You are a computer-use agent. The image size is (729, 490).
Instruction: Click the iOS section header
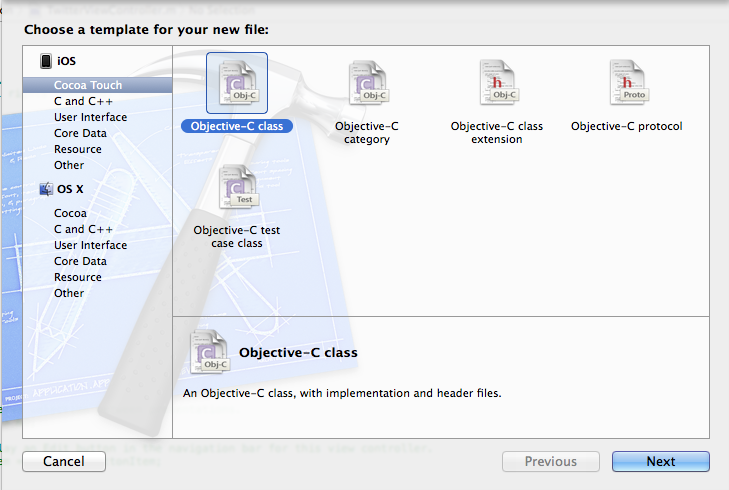[x=66, y=61]
